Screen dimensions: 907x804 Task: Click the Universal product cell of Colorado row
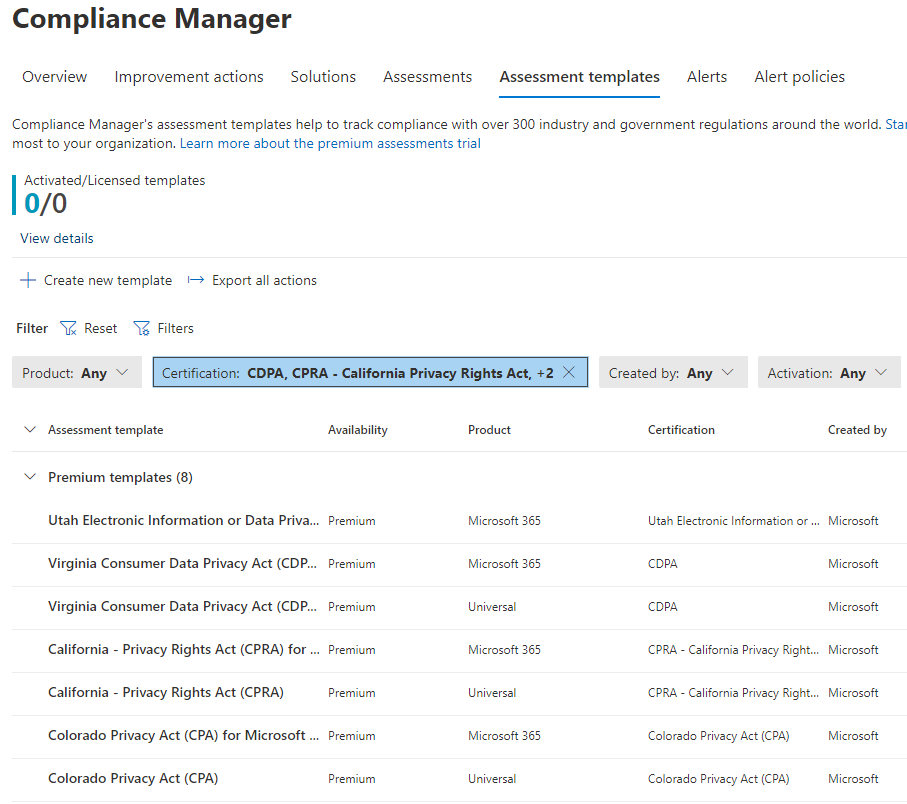(492, 779)
